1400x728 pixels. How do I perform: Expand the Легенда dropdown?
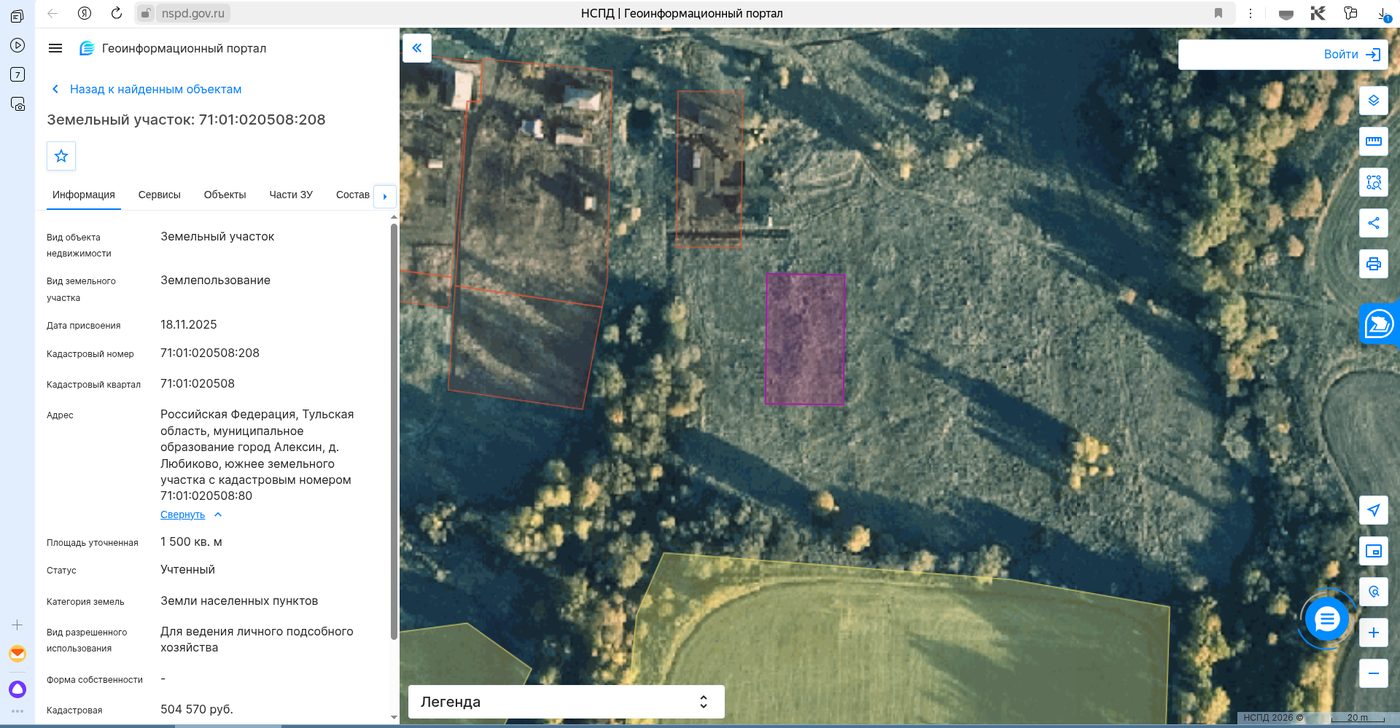coord(566,702)
